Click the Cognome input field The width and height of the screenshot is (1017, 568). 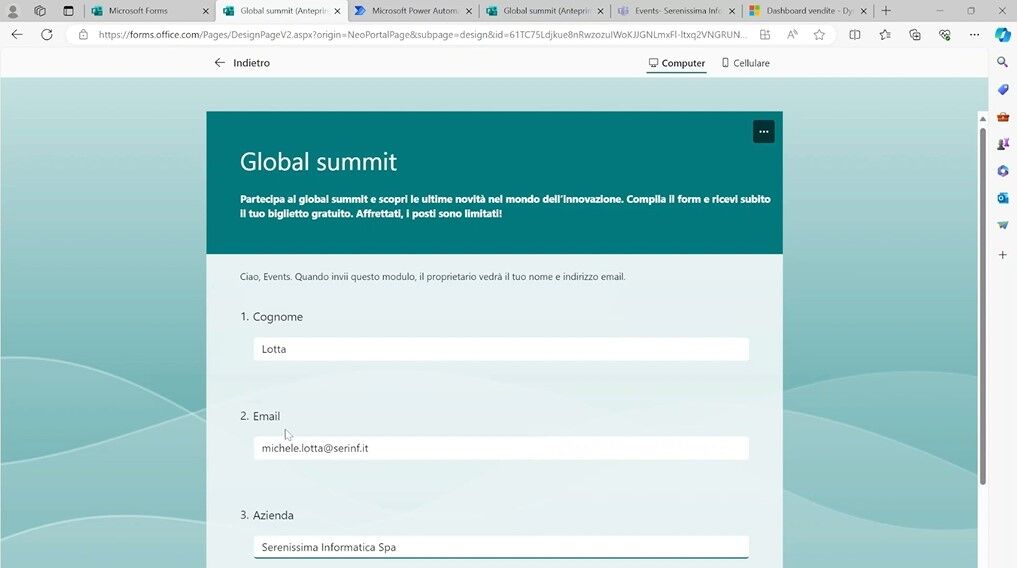pyautogui.click(x=500, y=349)
